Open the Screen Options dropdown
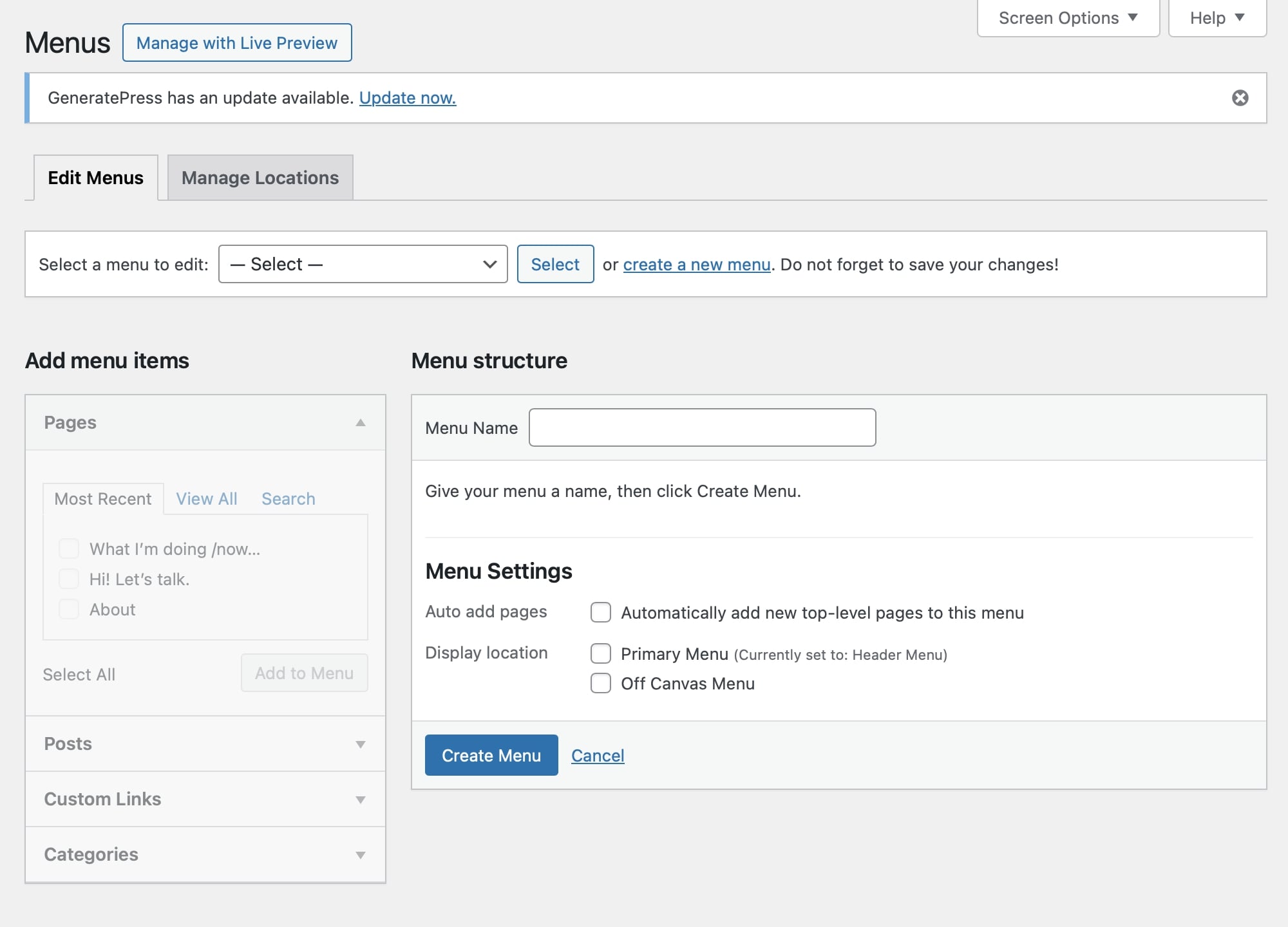The width and height of the screenshot is (1288, 927). click(1068, 18)
